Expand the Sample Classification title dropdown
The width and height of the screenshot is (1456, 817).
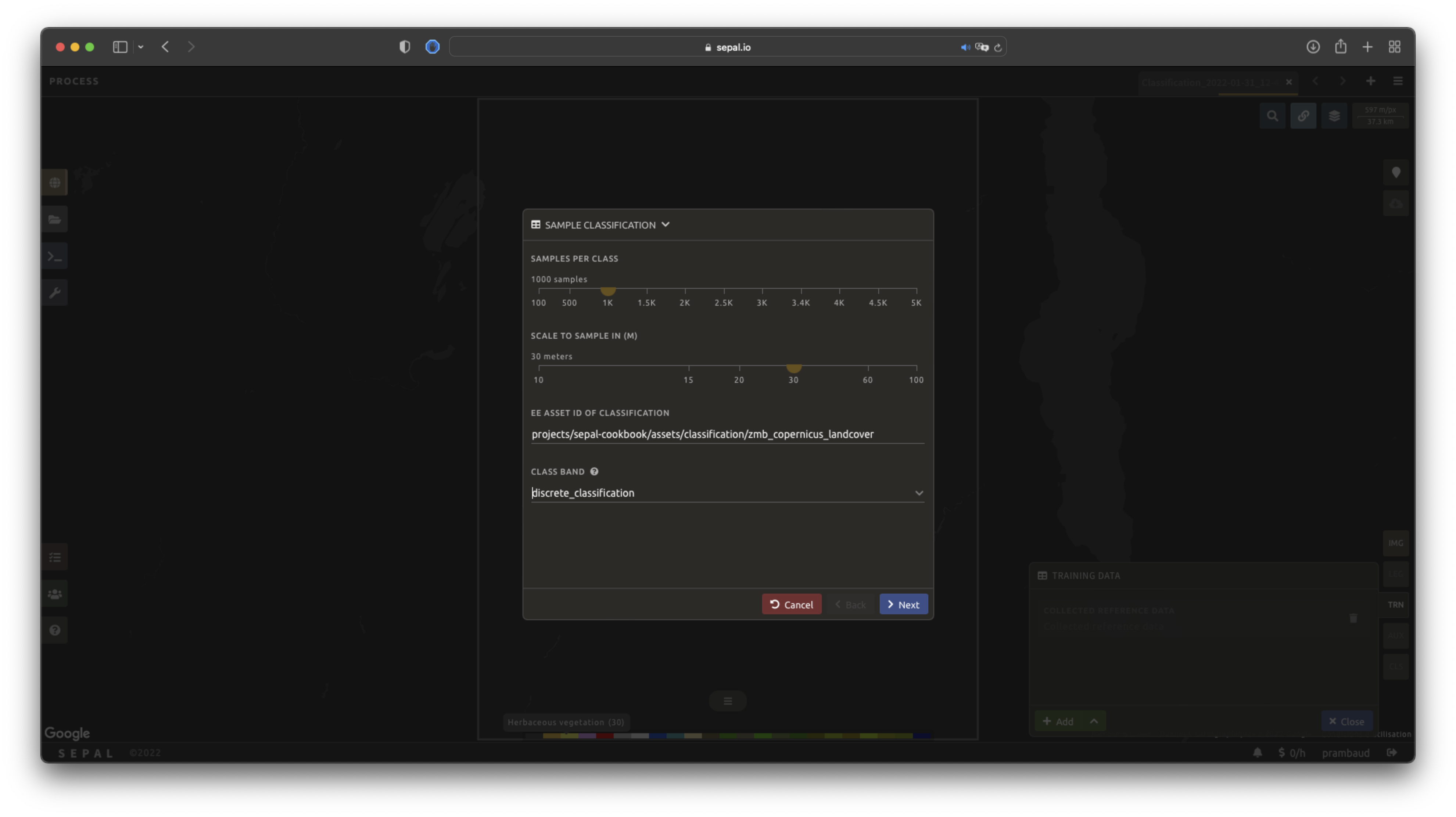(x=665, y=224)
